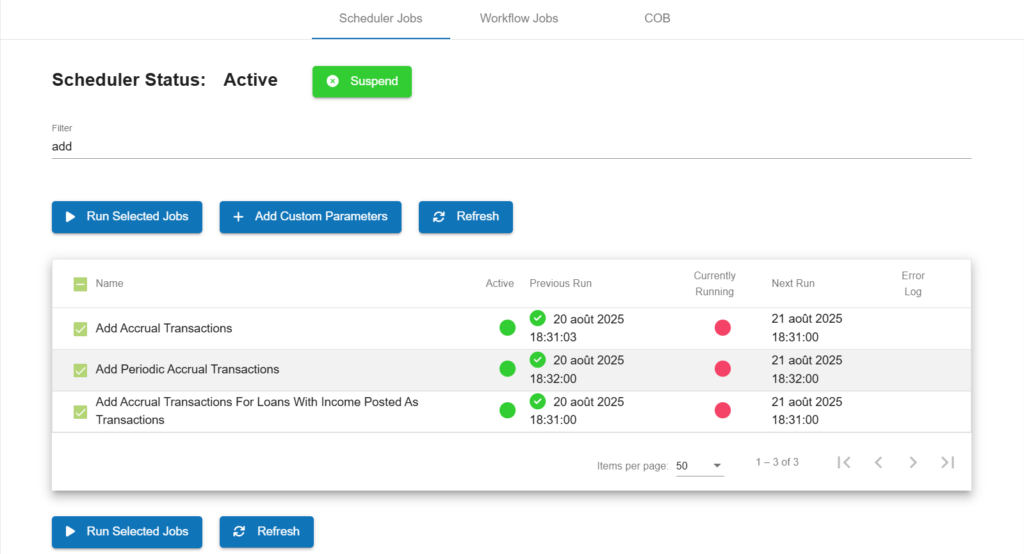Click the Active column header
The height and width of the screenshot is (554, 1024).
pos(500,284)
